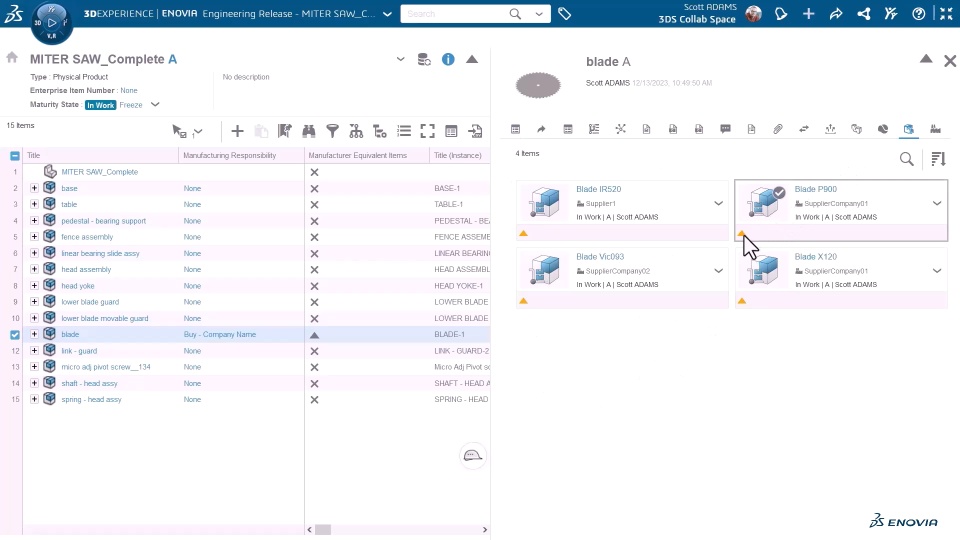Click the share arrow icon in the top bar
This screenshot has width=960, height=540.
click(x=836, y=13)
